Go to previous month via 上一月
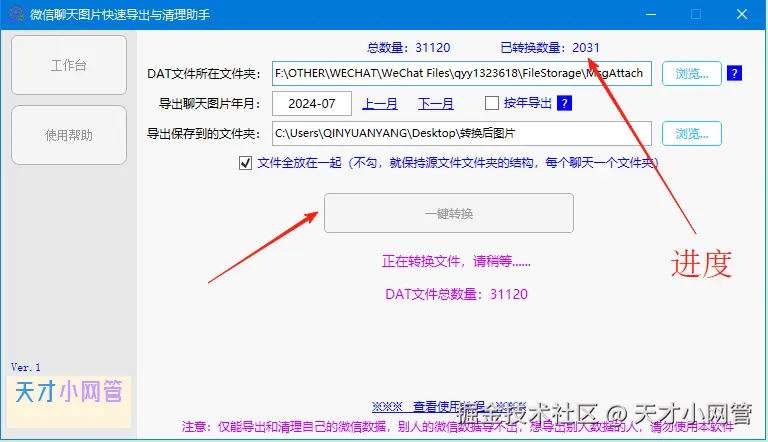Viewport: 768px width, 442px height. tap(380, 104)
